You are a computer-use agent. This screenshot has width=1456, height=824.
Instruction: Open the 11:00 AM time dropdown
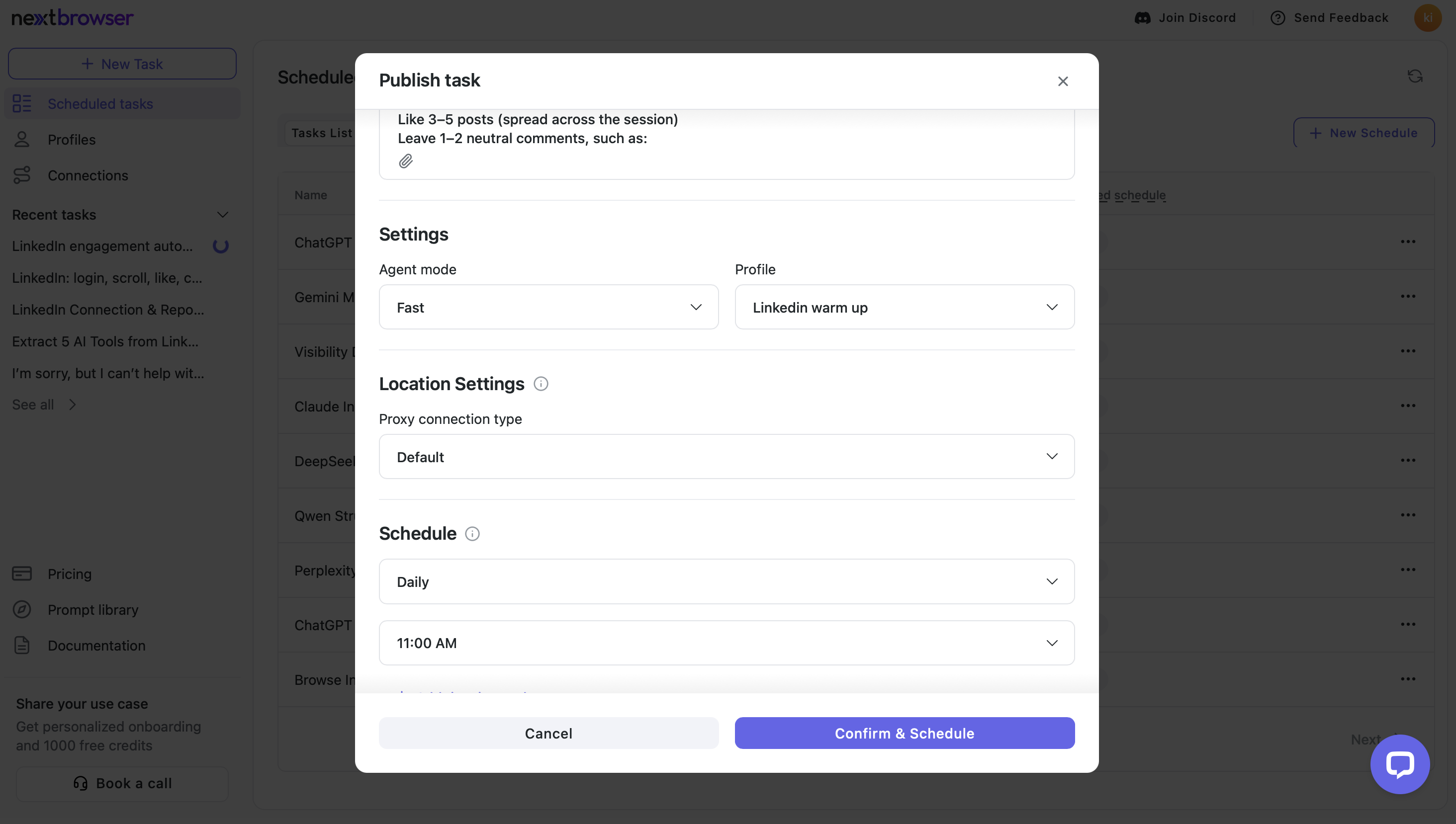tap(727, 643)
